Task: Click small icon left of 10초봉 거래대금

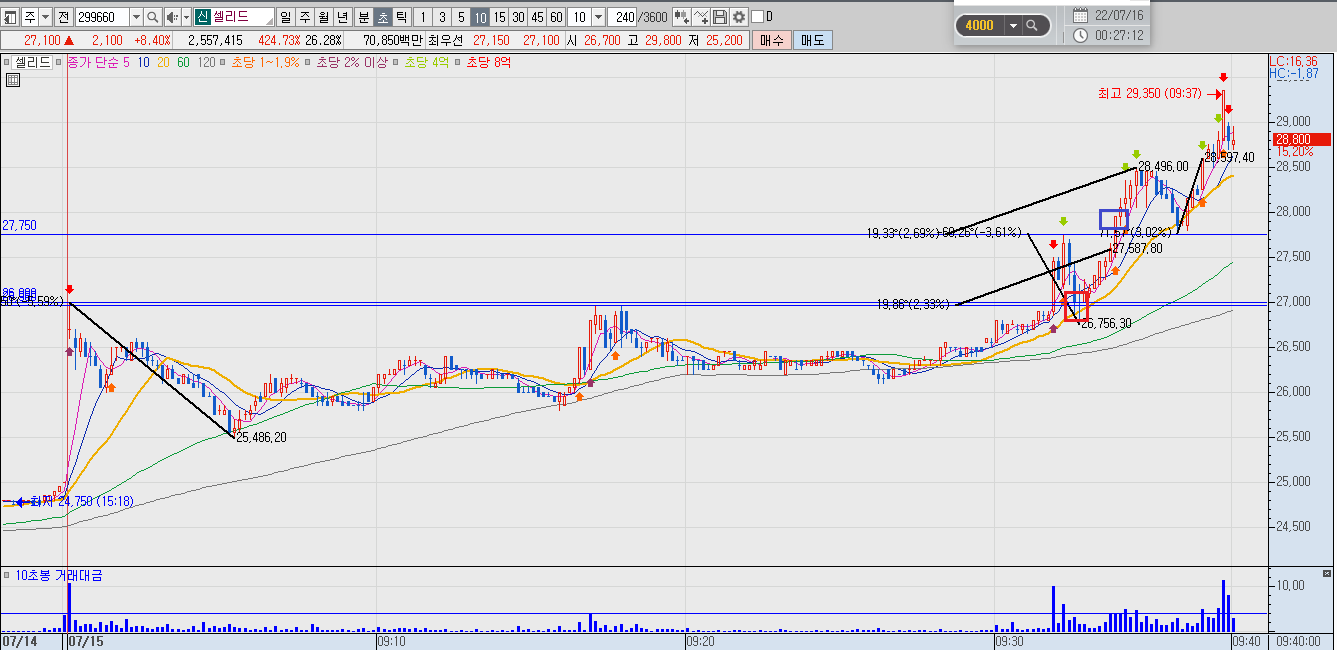Action: [x=7, y=575]
